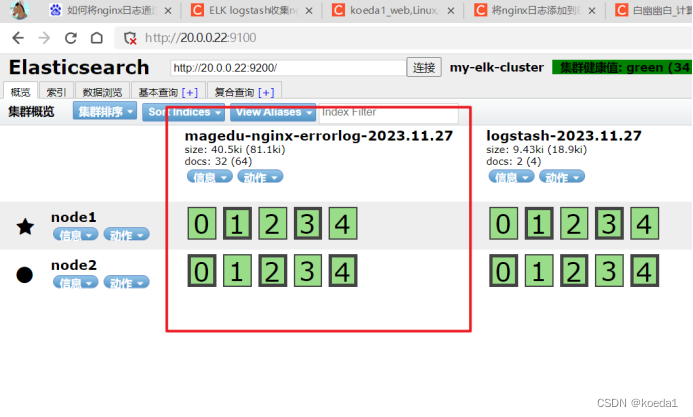This screenshot has height=417, width=693.
Task: Select shard 0 of magedu-nginx-errorlog on node1
Action: (x=202, y=224)
